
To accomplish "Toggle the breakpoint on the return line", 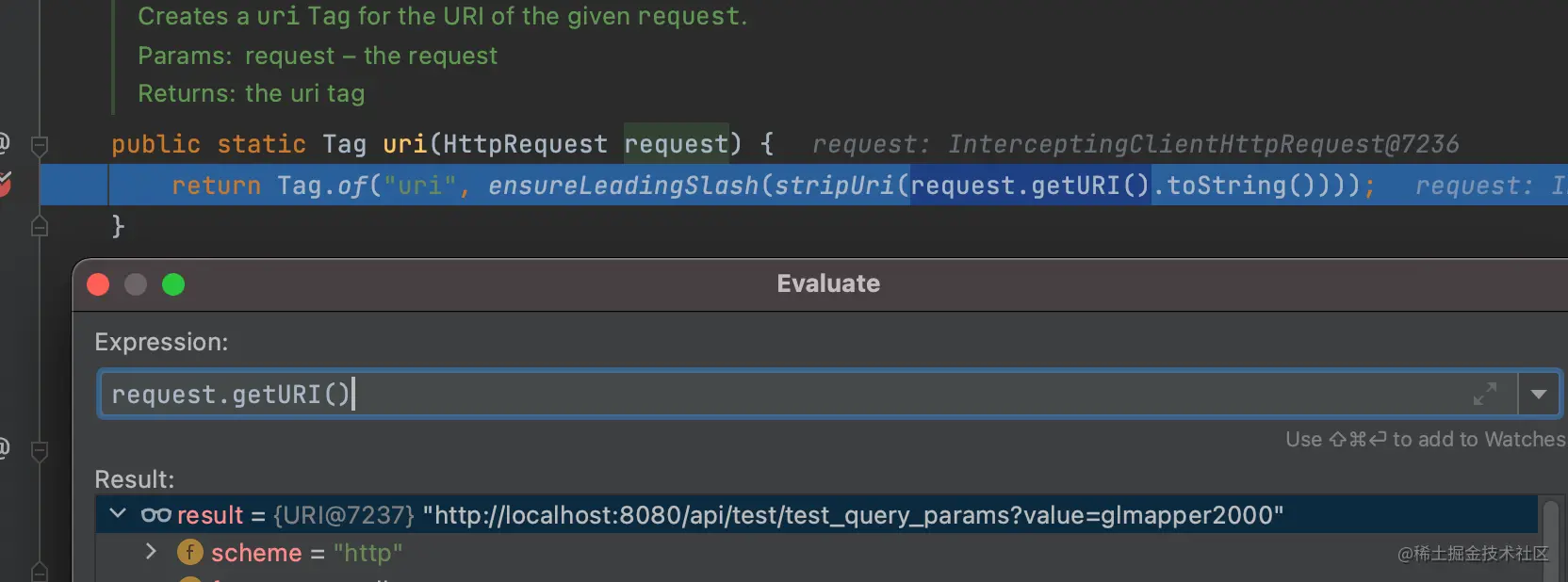I will coord(5,184).
